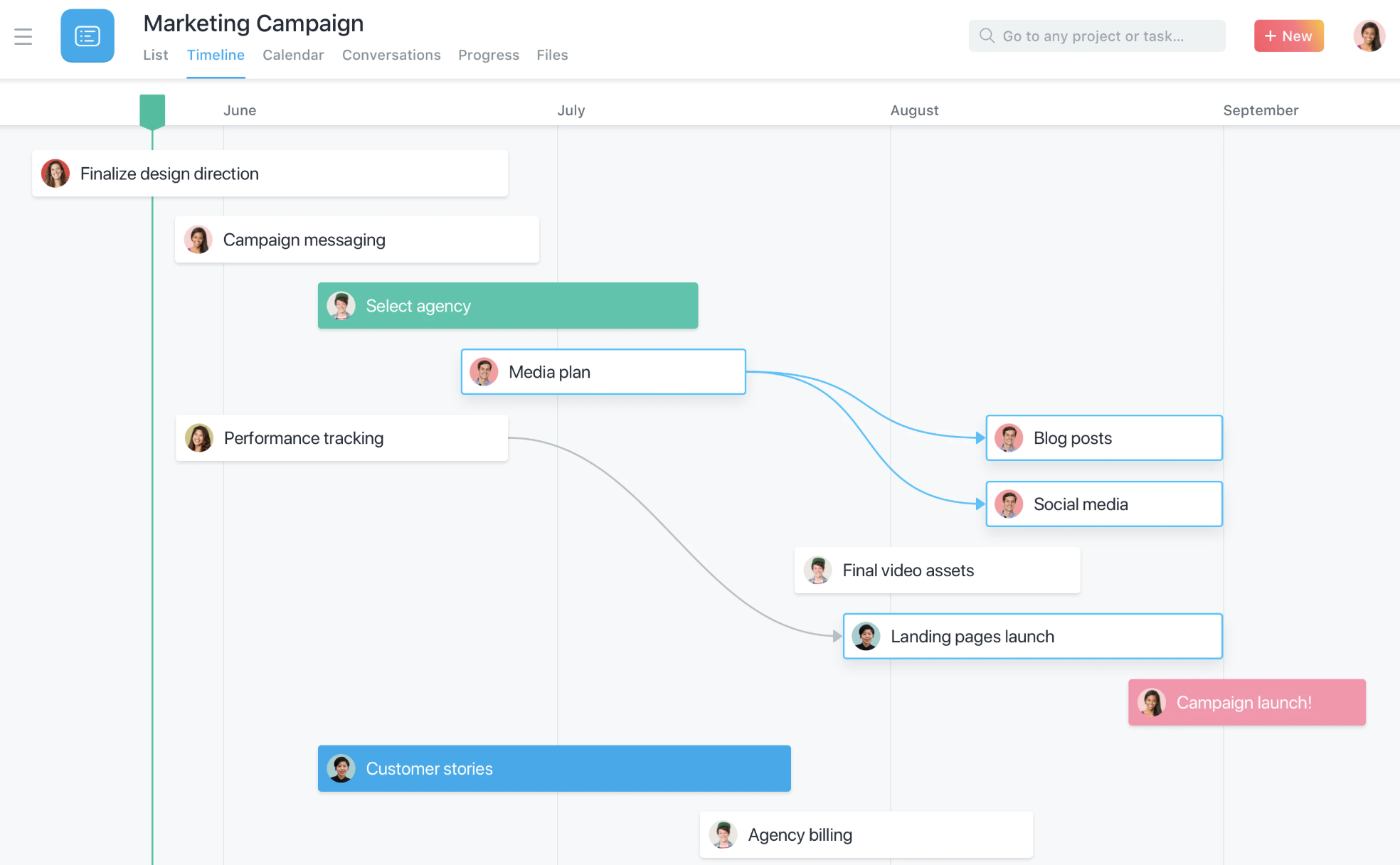Click the project search input field
1400x865 pixels.
click(x=1096, y=36)
